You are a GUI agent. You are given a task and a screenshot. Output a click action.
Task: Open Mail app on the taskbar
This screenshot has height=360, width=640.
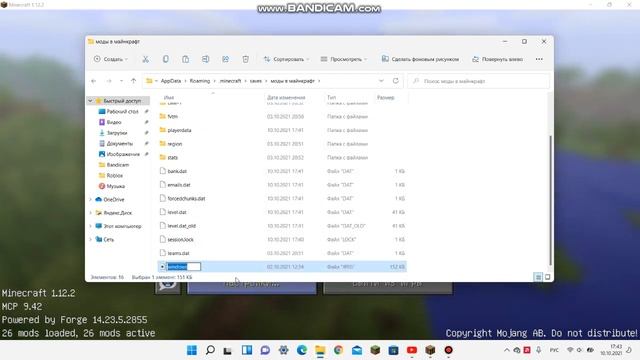[357, 350]
